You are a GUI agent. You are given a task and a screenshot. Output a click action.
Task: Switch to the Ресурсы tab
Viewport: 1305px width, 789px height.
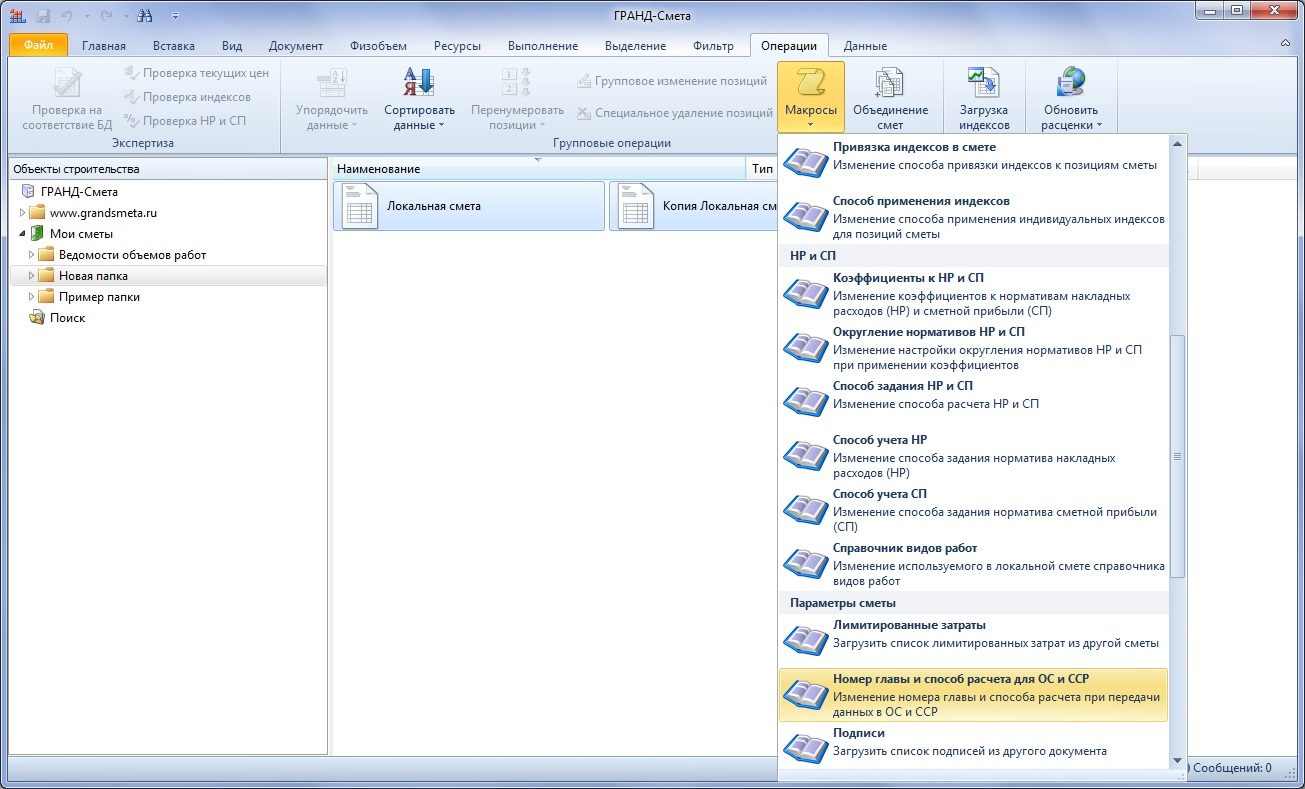[x=457, y=46]
